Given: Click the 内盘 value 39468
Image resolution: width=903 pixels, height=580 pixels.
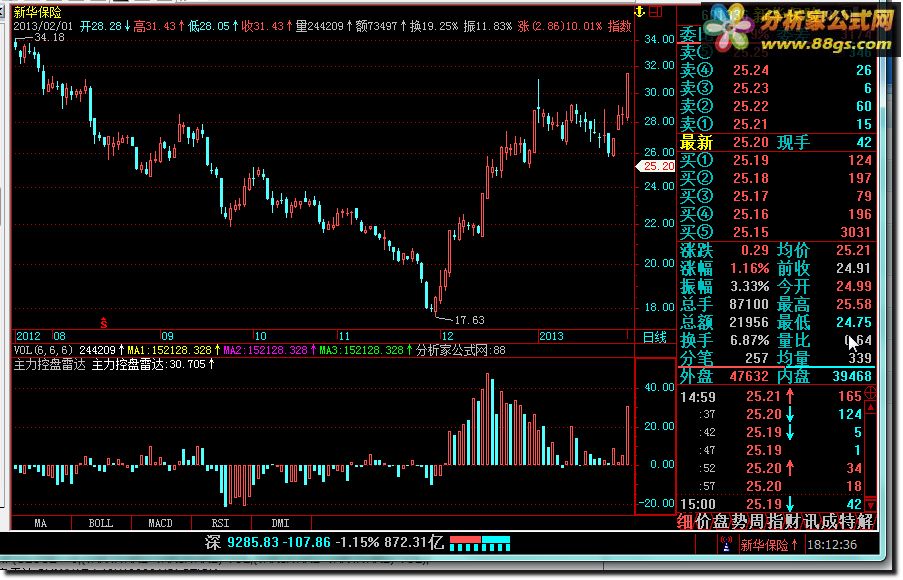Looking at the screenshot, I should (852, 376).
